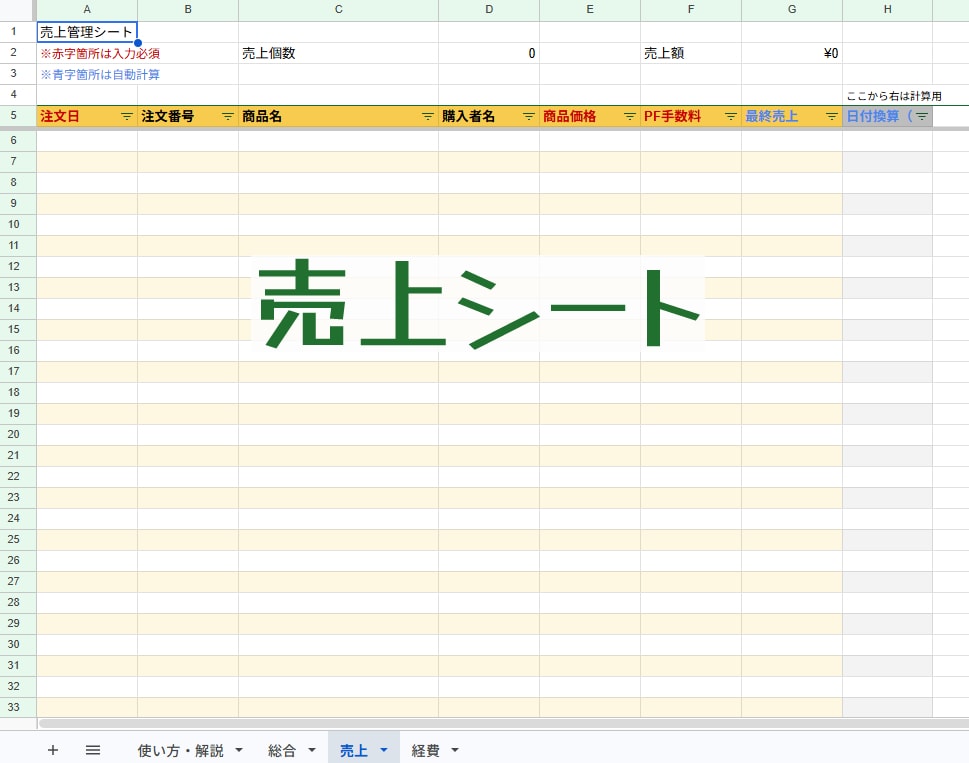Image resolution: width=969 pixels, height=763 pixels.
Task: Select the 売上 sheet tab
Action: tap(353, 750)
